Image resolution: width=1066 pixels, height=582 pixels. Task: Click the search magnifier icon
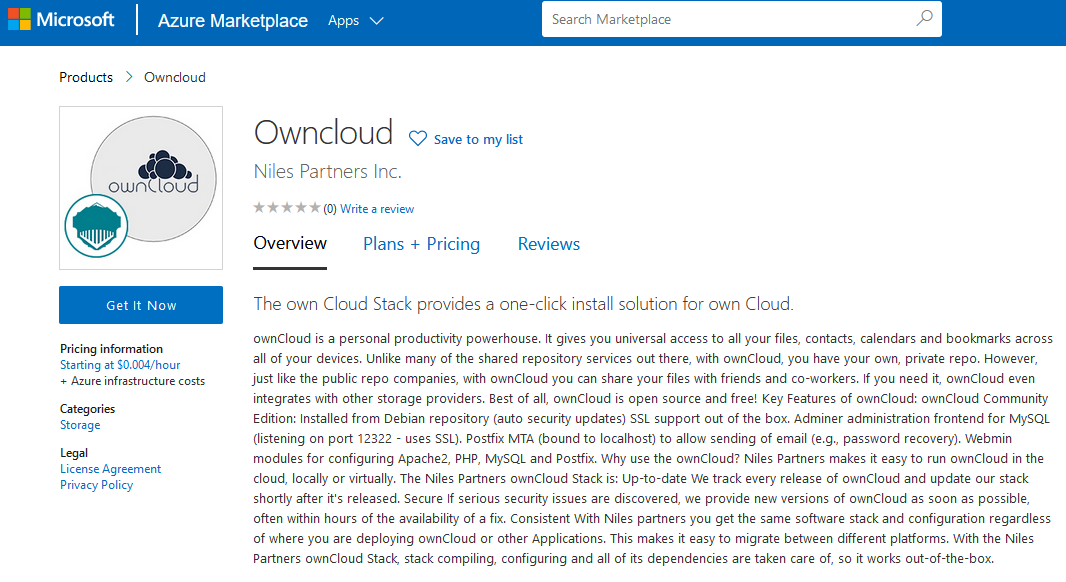924,19
